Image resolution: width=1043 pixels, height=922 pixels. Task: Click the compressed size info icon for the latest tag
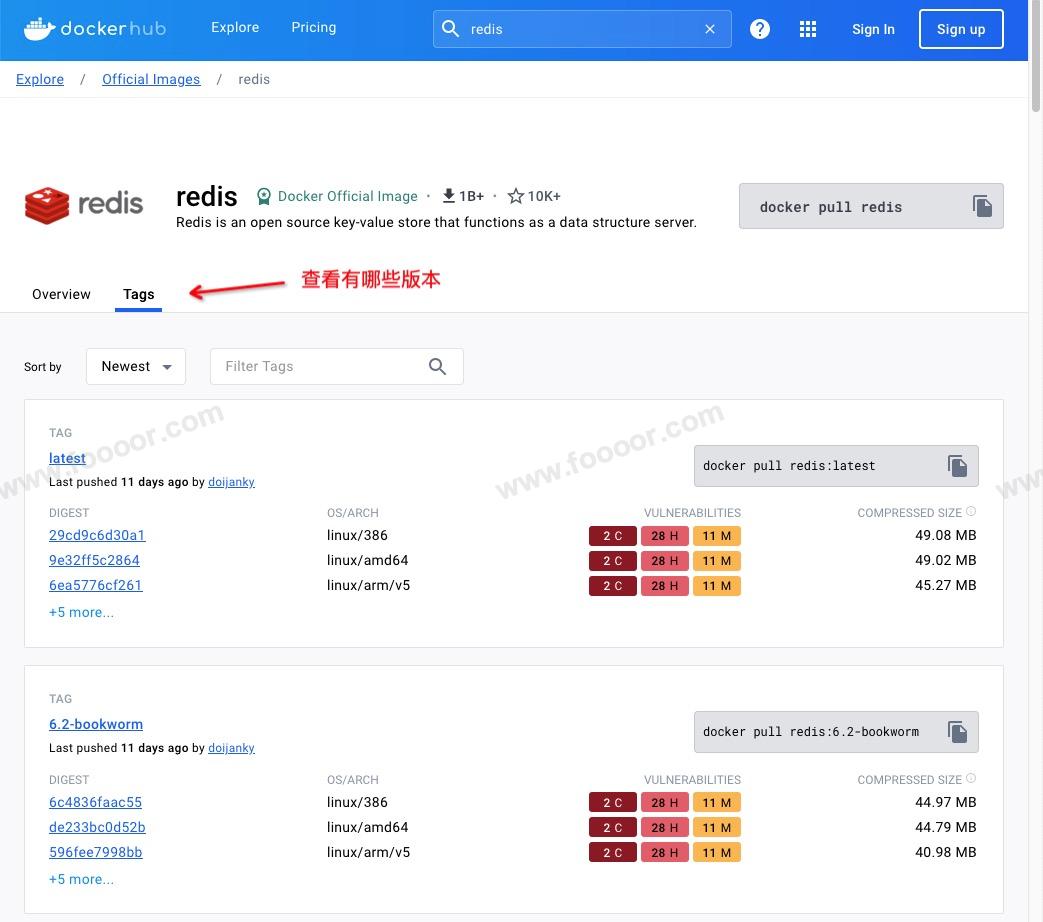click(971, 512)
